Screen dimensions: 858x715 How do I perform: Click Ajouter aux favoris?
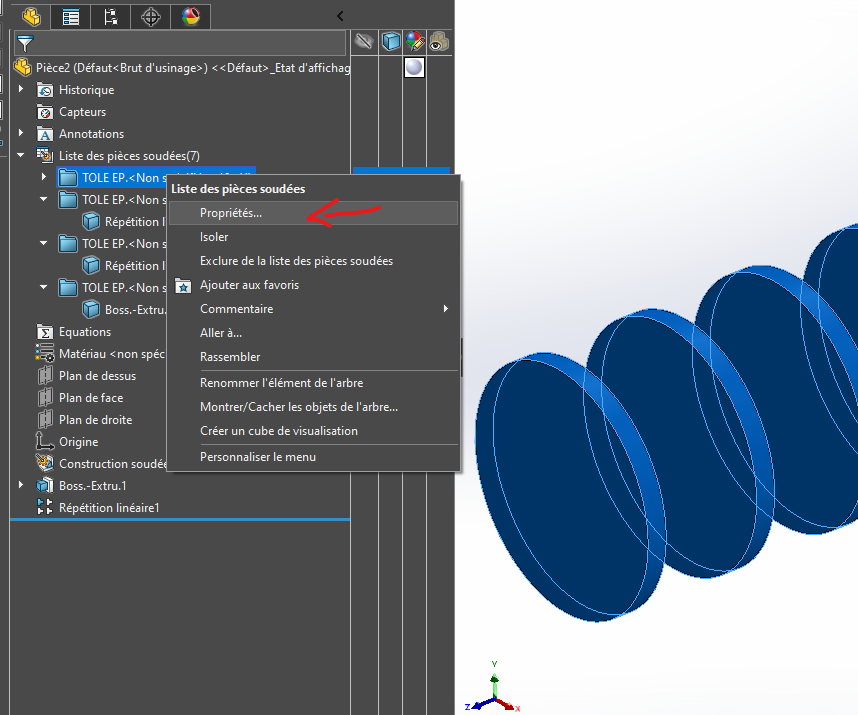click(x=249, y=285)
